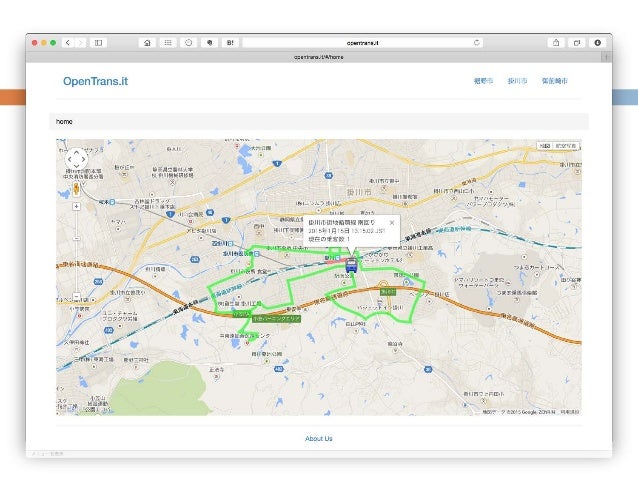The image size is (638, 479).
Task: Click the Street View pegman icon
Action: coord(76,189)
